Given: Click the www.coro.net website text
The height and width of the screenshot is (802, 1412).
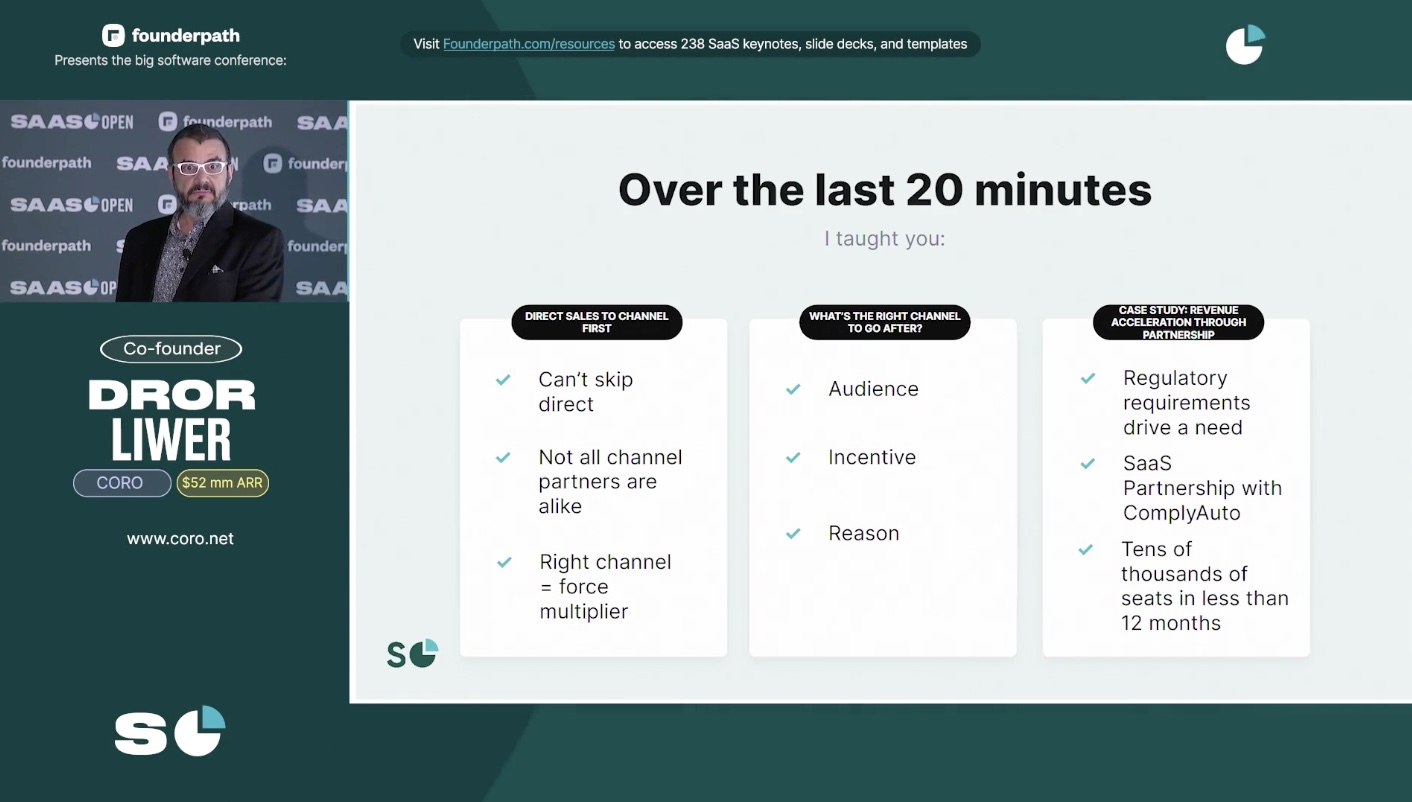Looking at the screenshot, I should pos(180,539).
